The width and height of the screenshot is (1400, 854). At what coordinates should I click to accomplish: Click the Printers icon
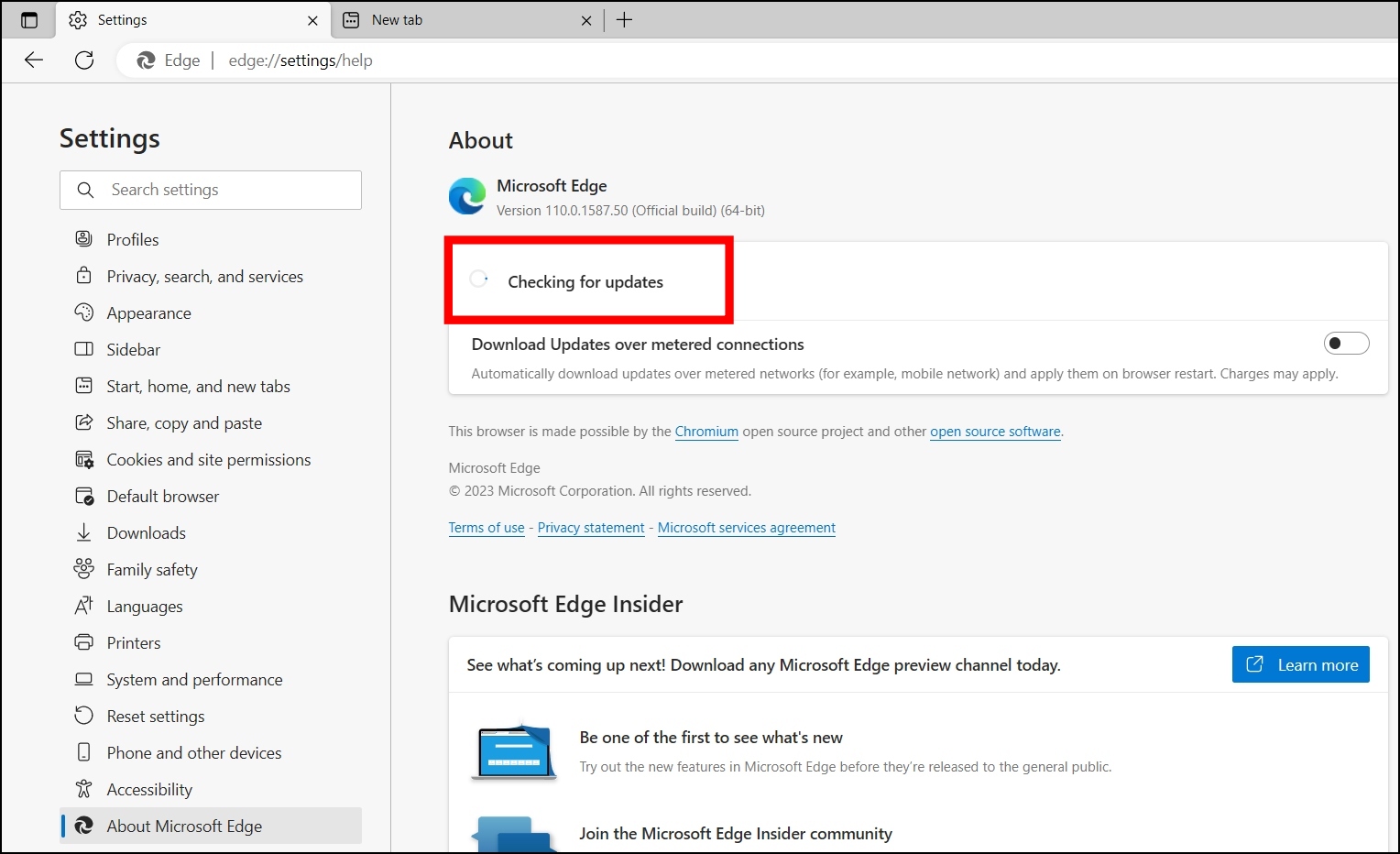(83, 642)
